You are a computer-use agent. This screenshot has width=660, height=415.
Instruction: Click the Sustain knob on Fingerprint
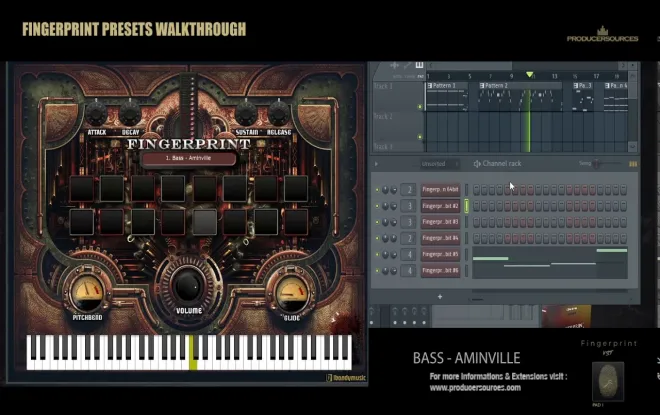point(246,114)
